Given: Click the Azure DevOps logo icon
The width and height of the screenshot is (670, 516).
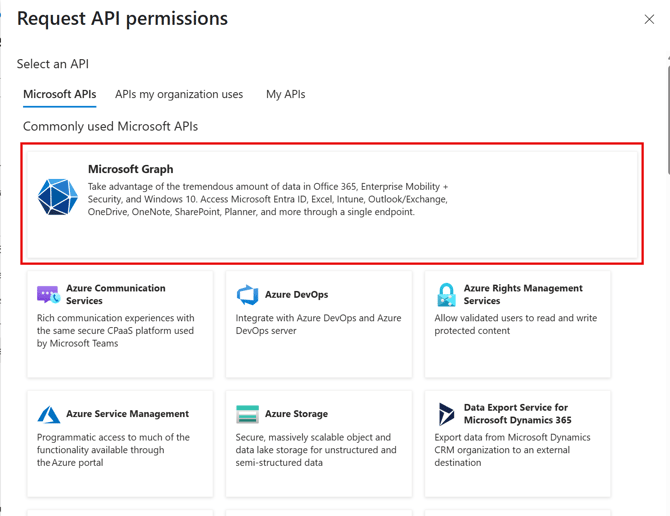Looking at the screenshot, I should pos(247,295).
